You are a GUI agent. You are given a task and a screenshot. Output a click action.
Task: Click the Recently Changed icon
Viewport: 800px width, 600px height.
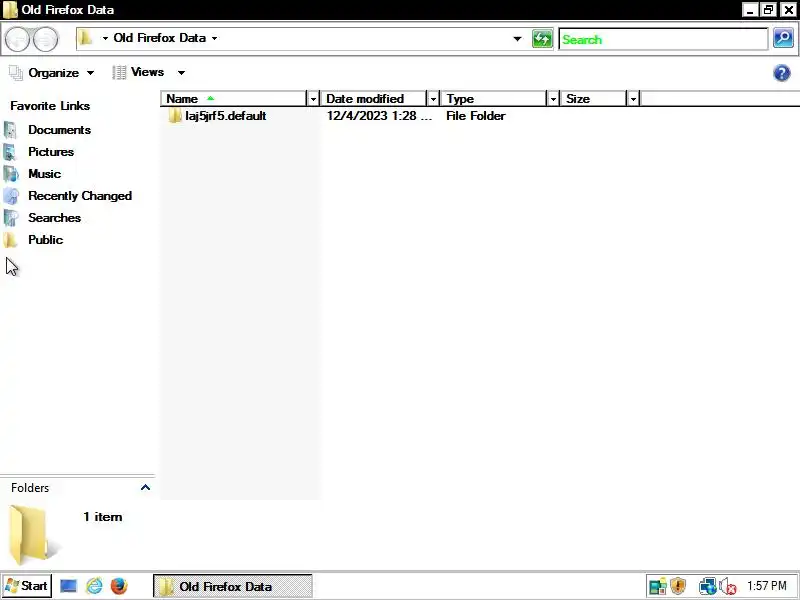click(11, 196)
